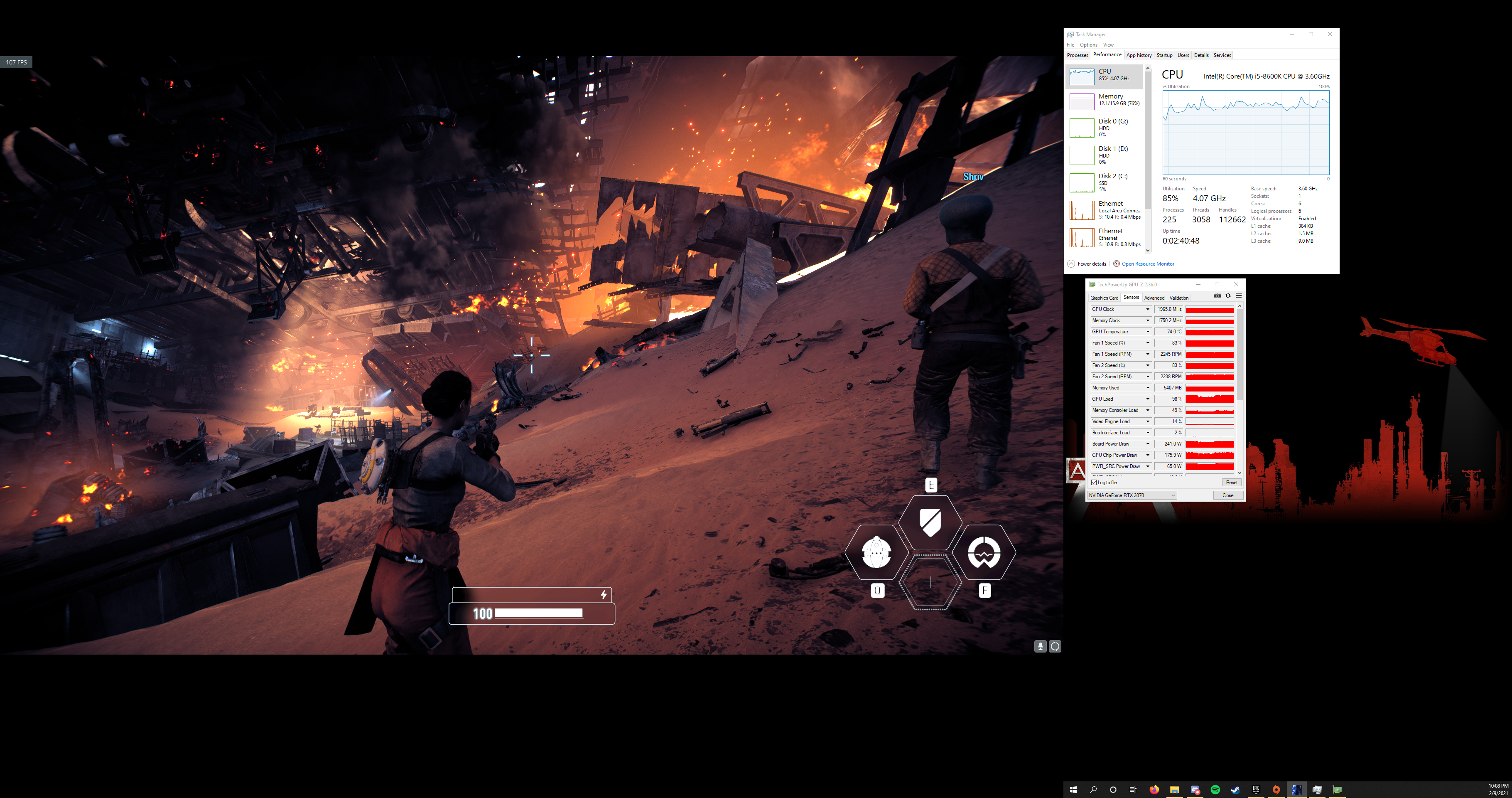Click the Reset button in GPU-Z

coord(1232,483)
